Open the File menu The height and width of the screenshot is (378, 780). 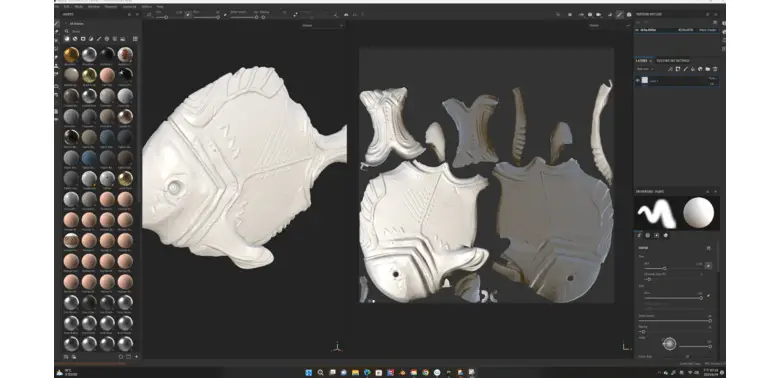pos(56,6)
